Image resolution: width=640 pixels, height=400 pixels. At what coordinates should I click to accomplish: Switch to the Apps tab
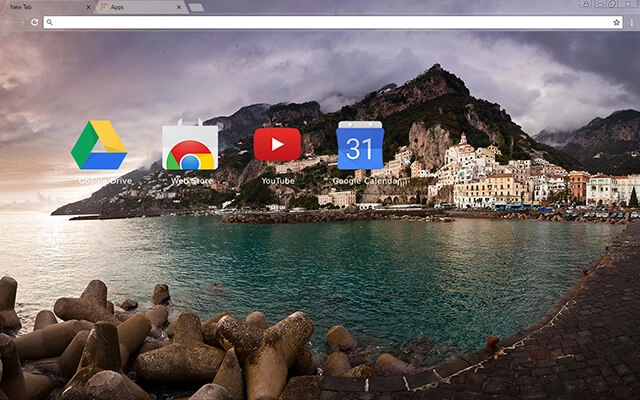point(141,7)
